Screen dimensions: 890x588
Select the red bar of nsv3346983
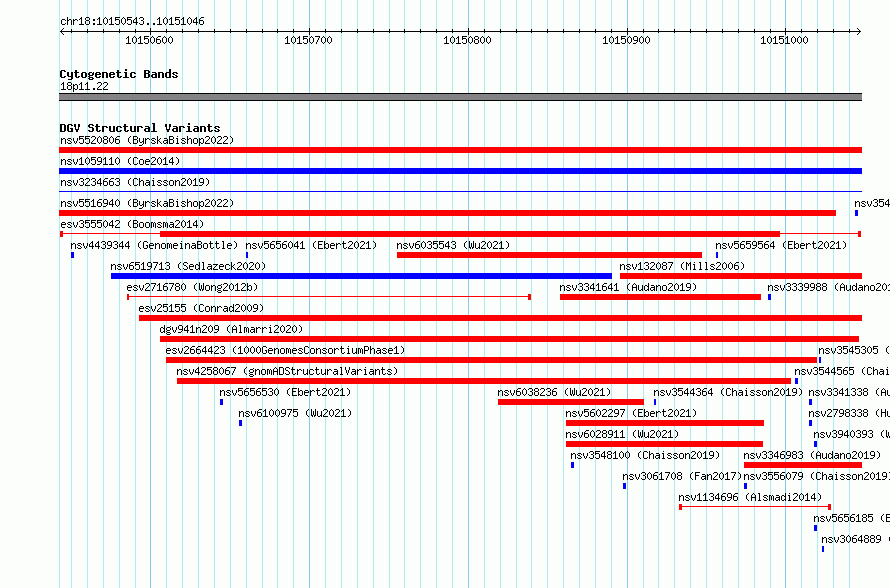[x=803, y=465]
